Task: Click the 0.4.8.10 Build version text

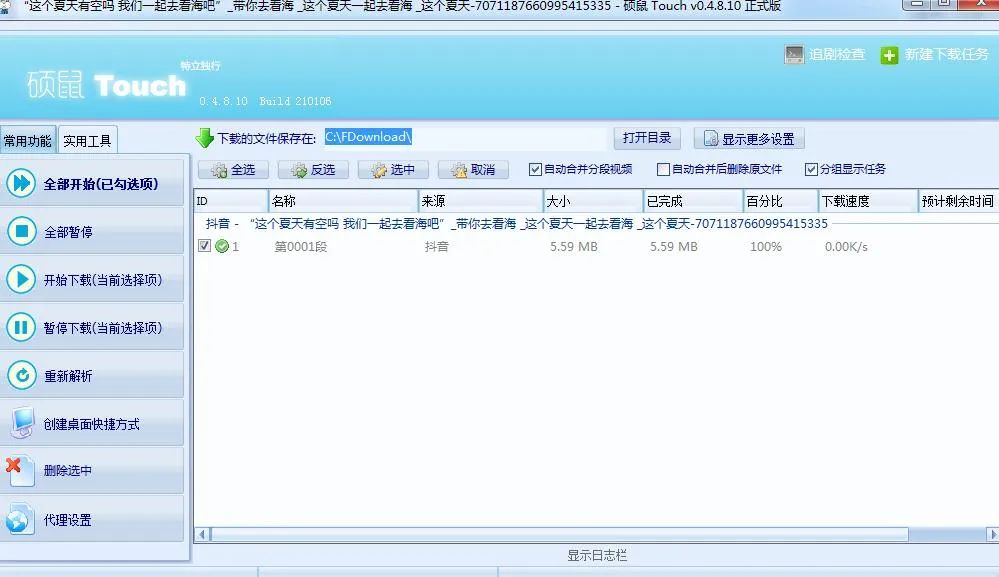Action: pos(265,101)
